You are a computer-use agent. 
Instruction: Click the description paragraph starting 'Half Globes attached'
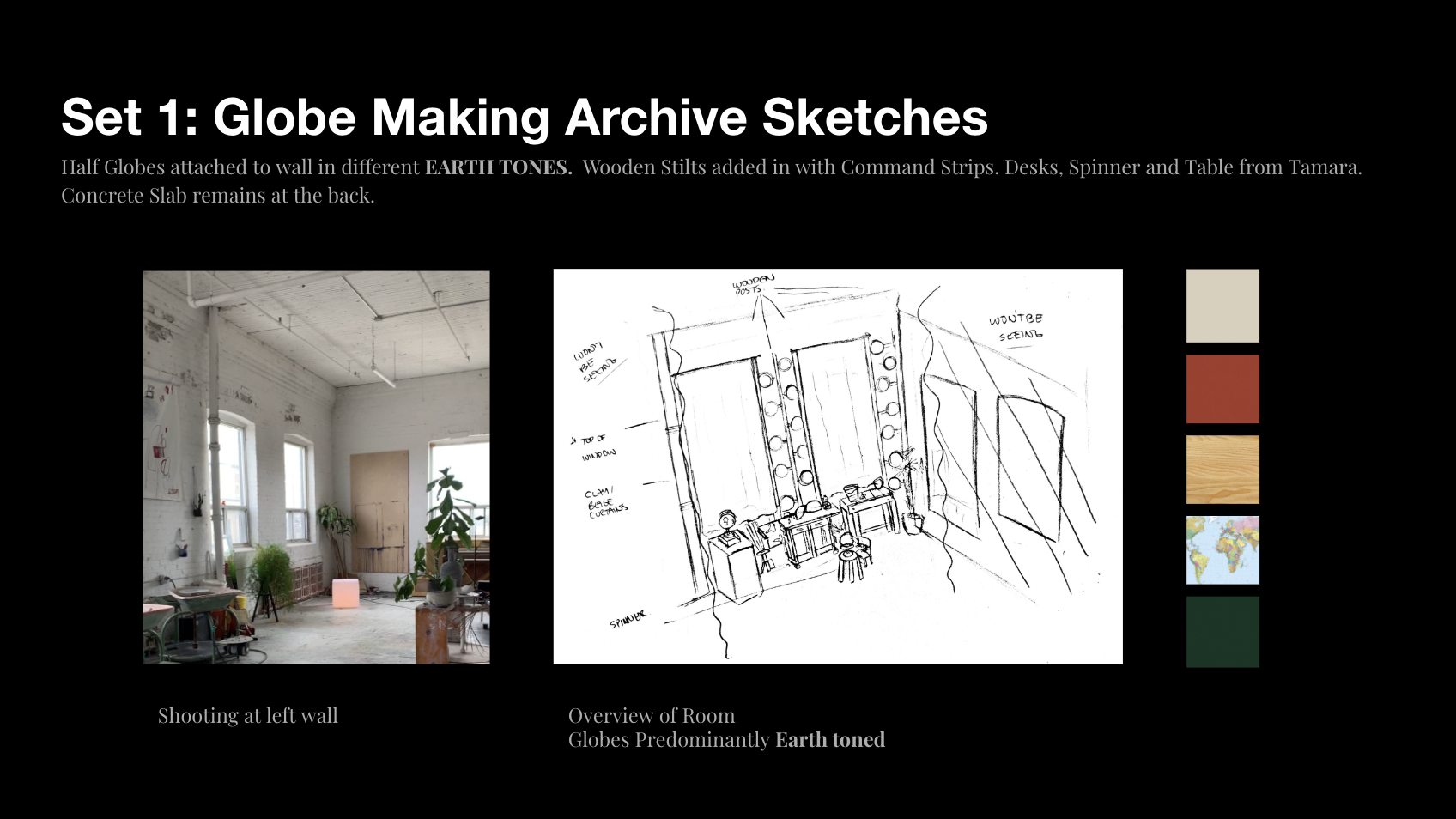click(712, 181)
